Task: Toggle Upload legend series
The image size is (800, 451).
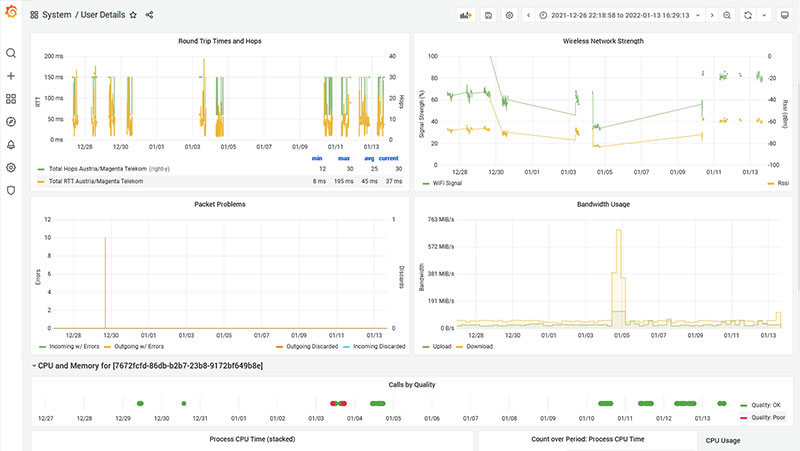Action: tap(442, 346)
